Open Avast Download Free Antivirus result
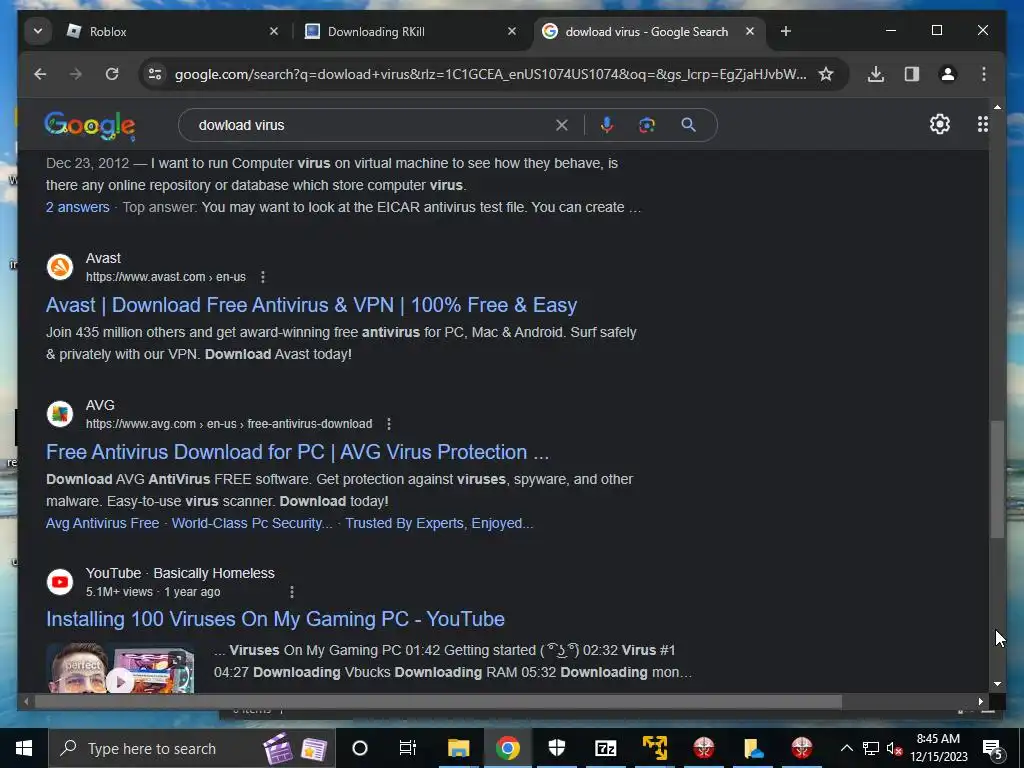Viewport: 1024px width, 768px height. 312,305
